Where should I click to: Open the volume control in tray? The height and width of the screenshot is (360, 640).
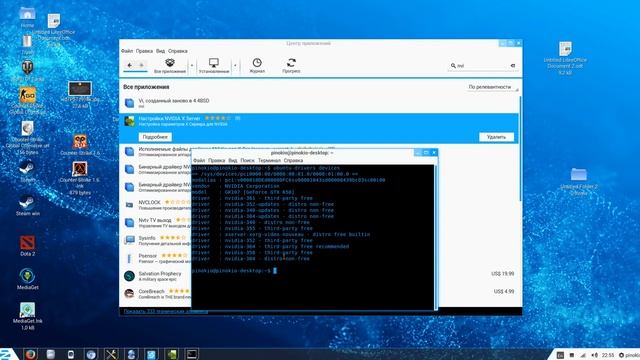point(594,355)
